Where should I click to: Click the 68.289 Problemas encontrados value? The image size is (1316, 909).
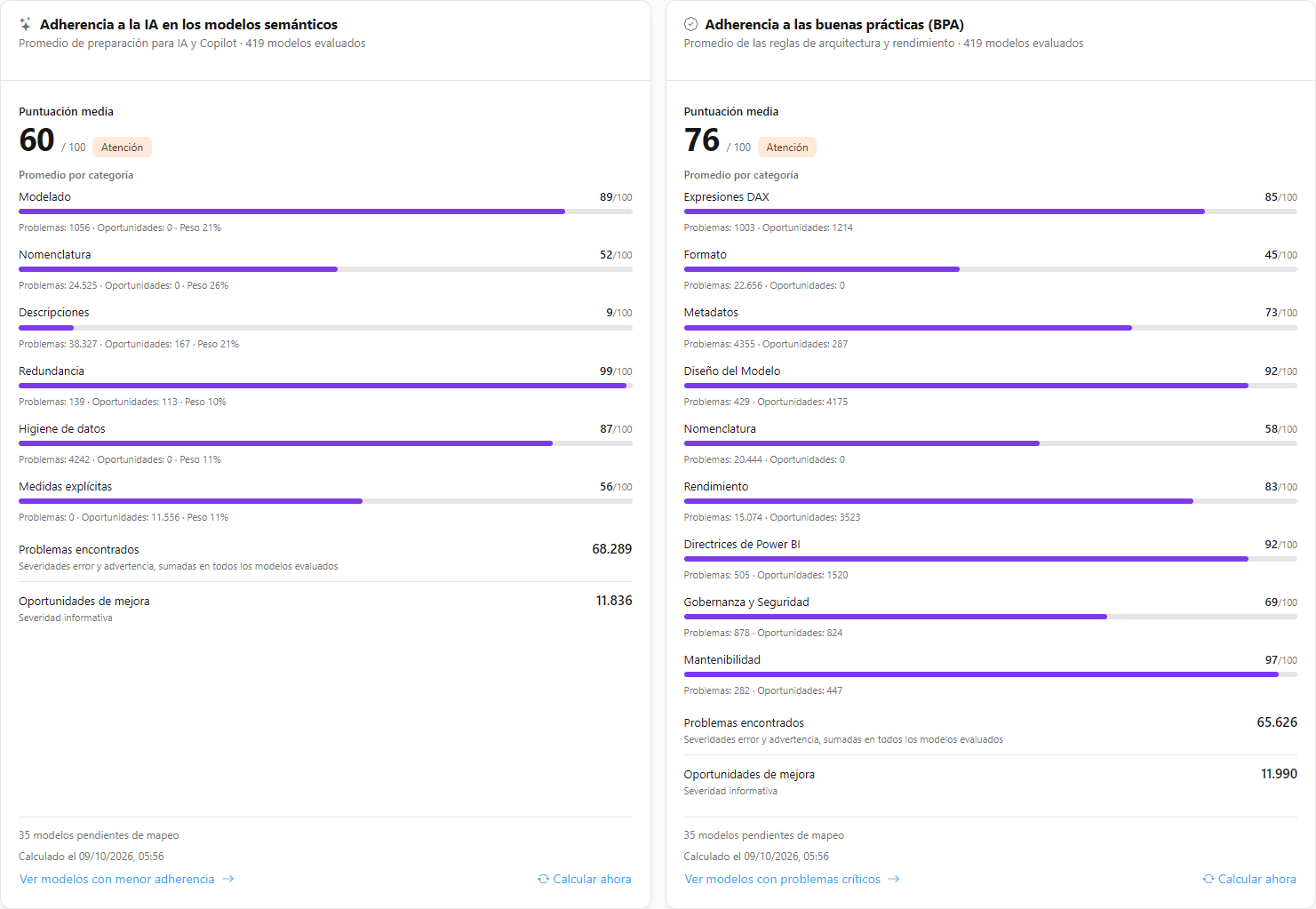coord(612,549)
